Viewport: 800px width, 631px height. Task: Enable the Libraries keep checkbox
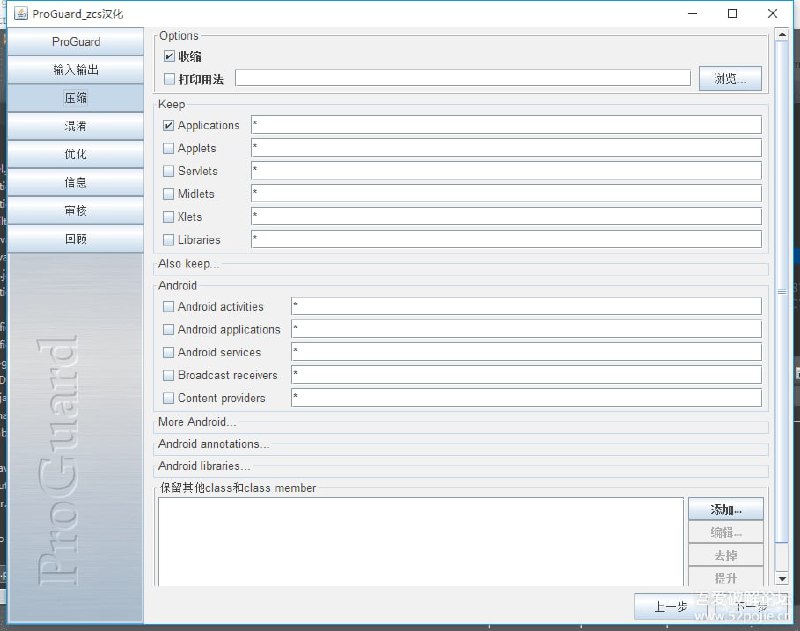[168, 240]
